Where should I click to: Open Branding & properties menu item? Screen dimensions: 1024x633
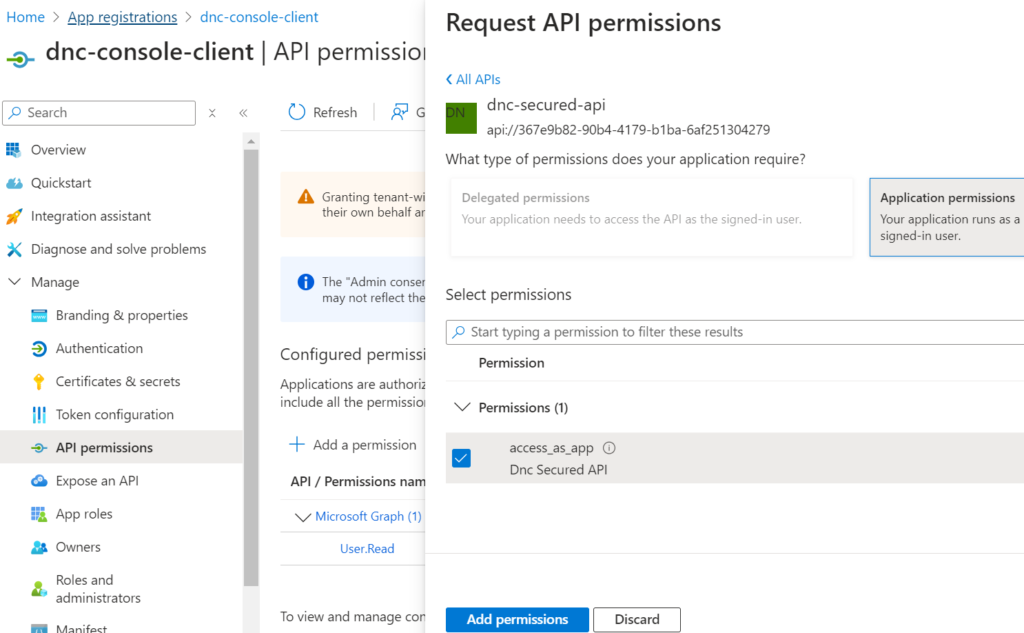(x=121, y=316)
